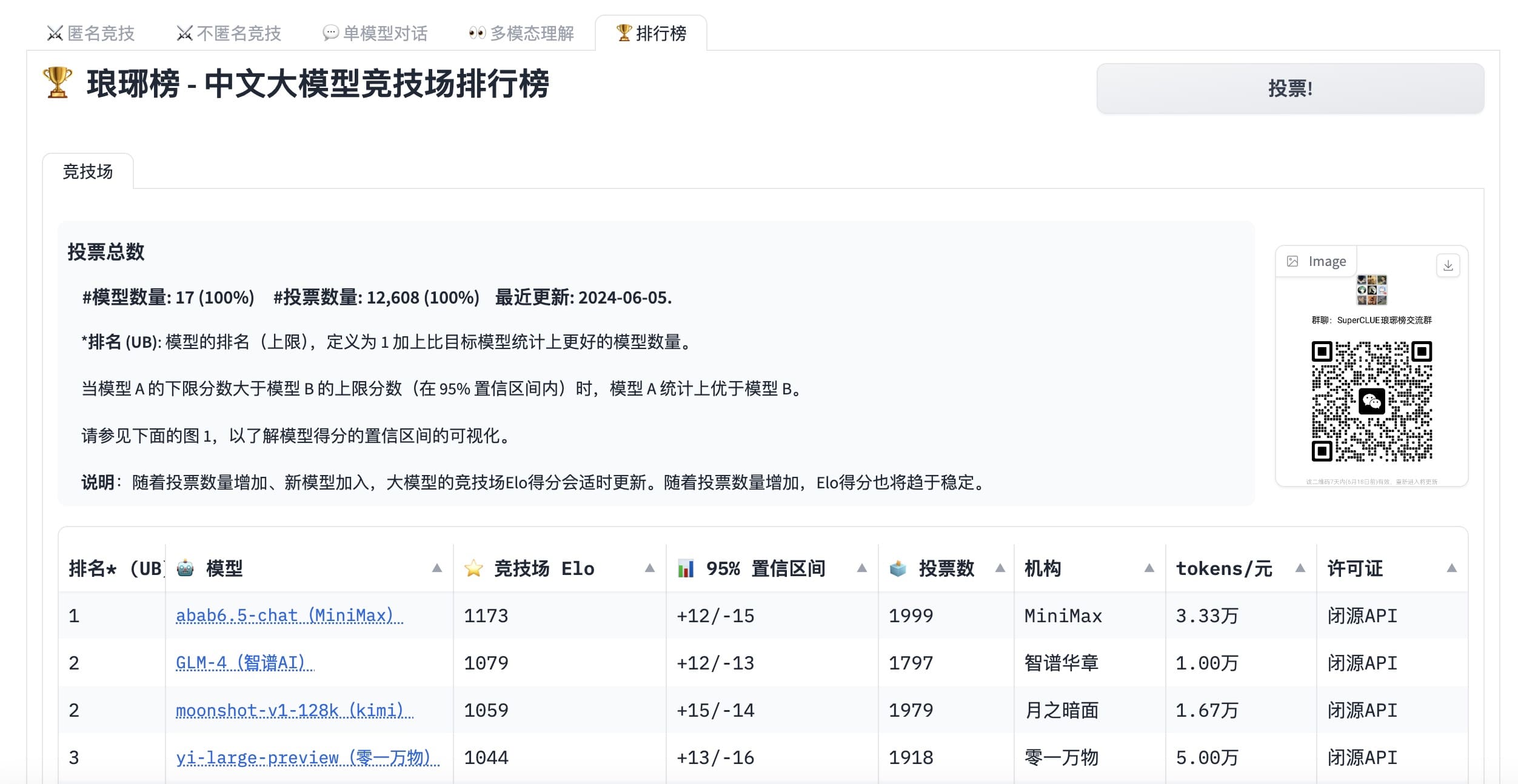1518x784 pixels.
Task: Sort table by 投票数 arrow
Action: pyautogui.click(x=1000, y=568)
